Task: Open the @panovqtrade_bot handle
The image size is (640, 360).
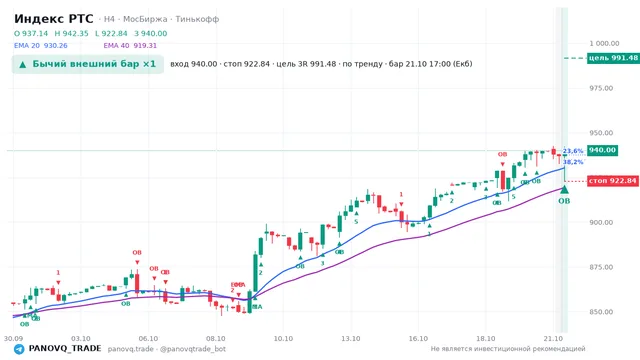Action: coord(193,349)
